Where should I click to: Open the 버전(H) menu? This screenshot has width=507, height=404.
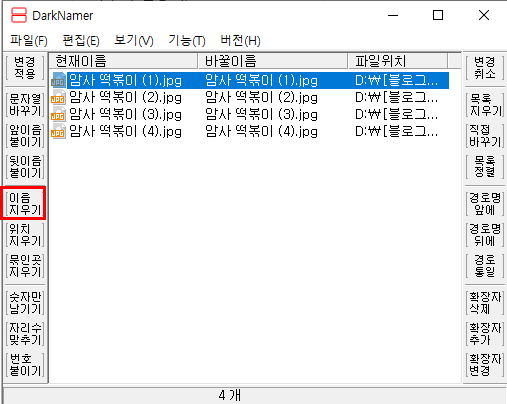240,41
